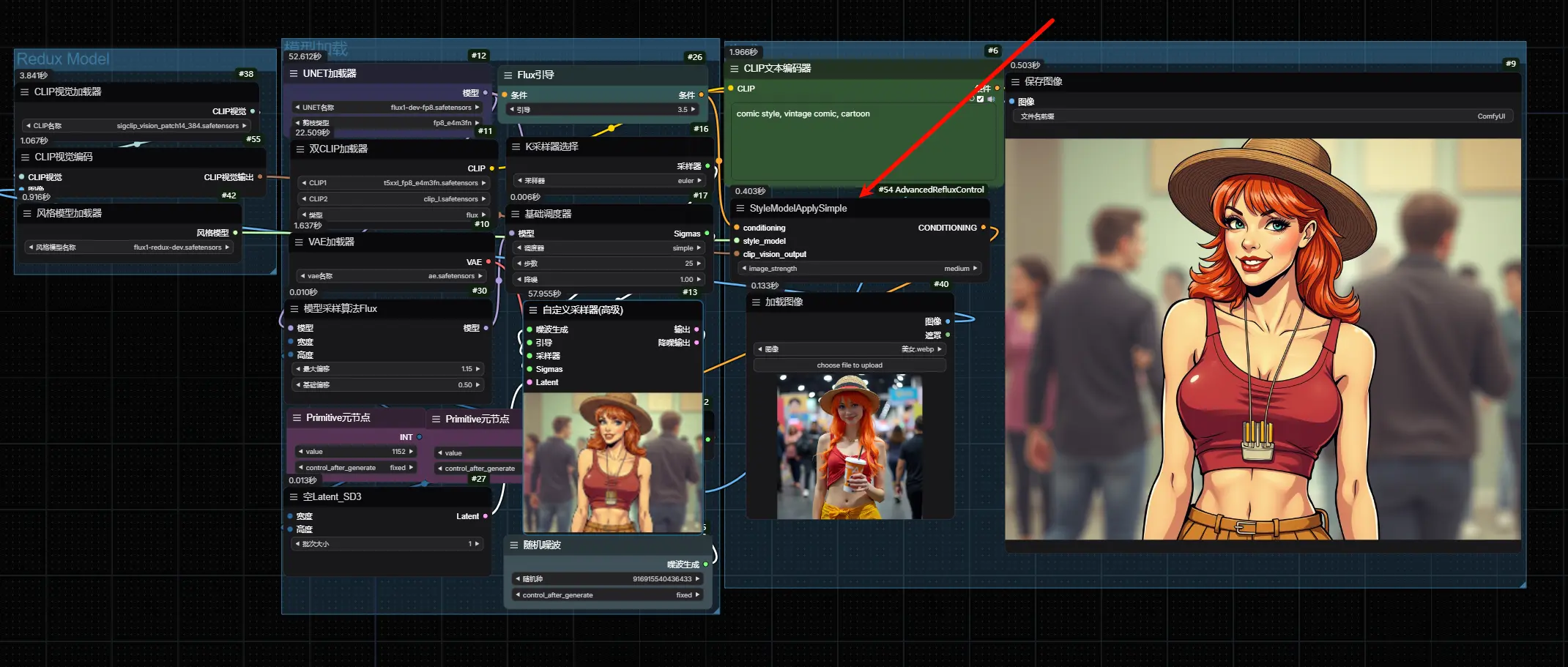Select the 模型加载 group title
Screen dimensions: 1568x667
pos(316,48)
